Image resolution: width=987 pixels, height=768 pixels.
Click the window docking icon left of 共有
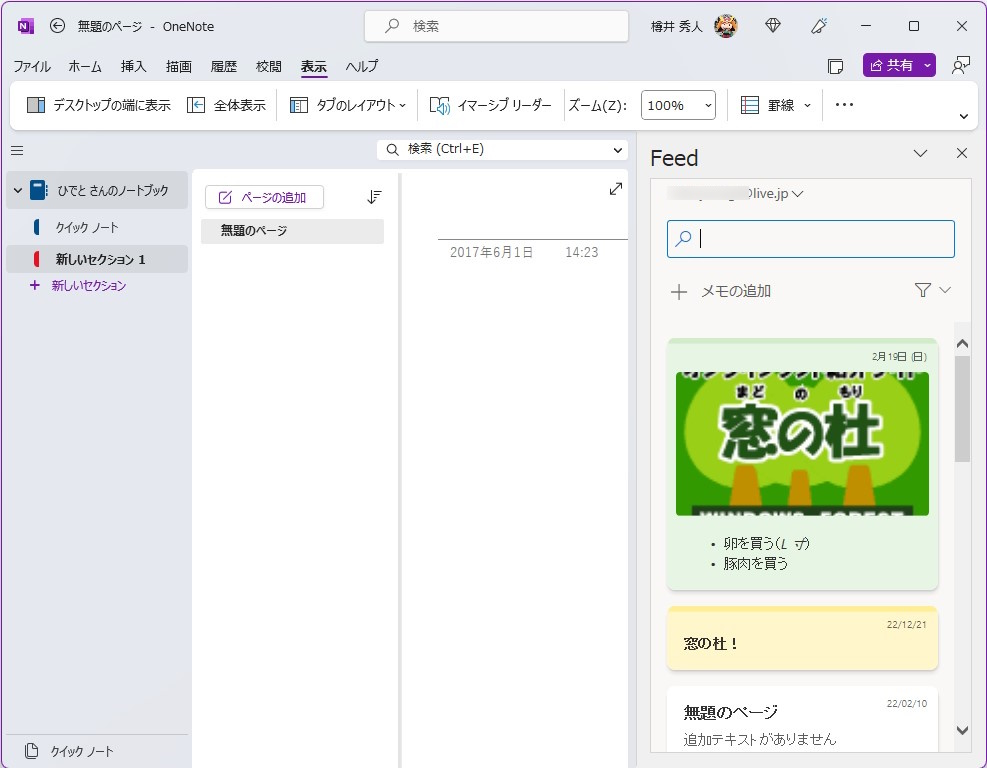point(836,64)
